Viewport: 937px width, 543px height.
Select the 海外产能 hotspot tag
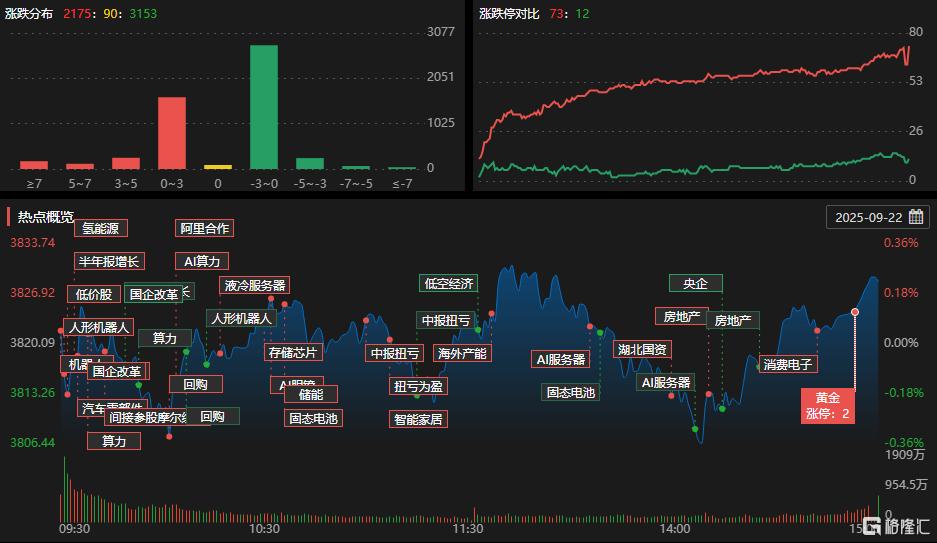click(x=461, y=353)
